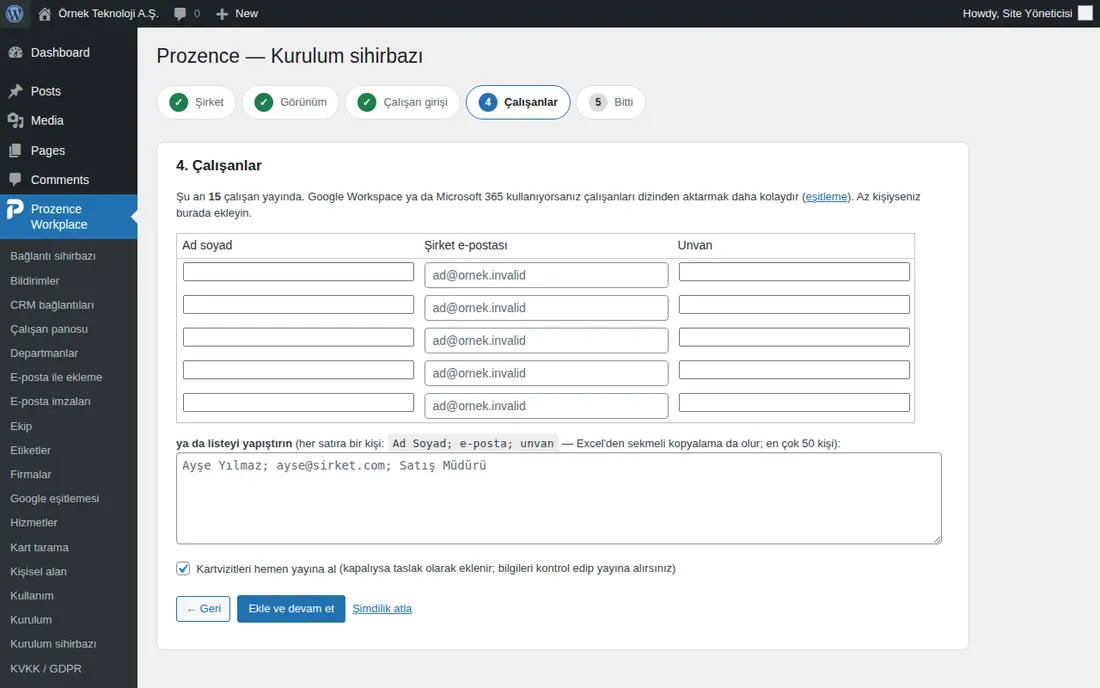Focus the last row Şirket e-postası field
Viewport: 1100px width, 688px height.
coord(546,406)
